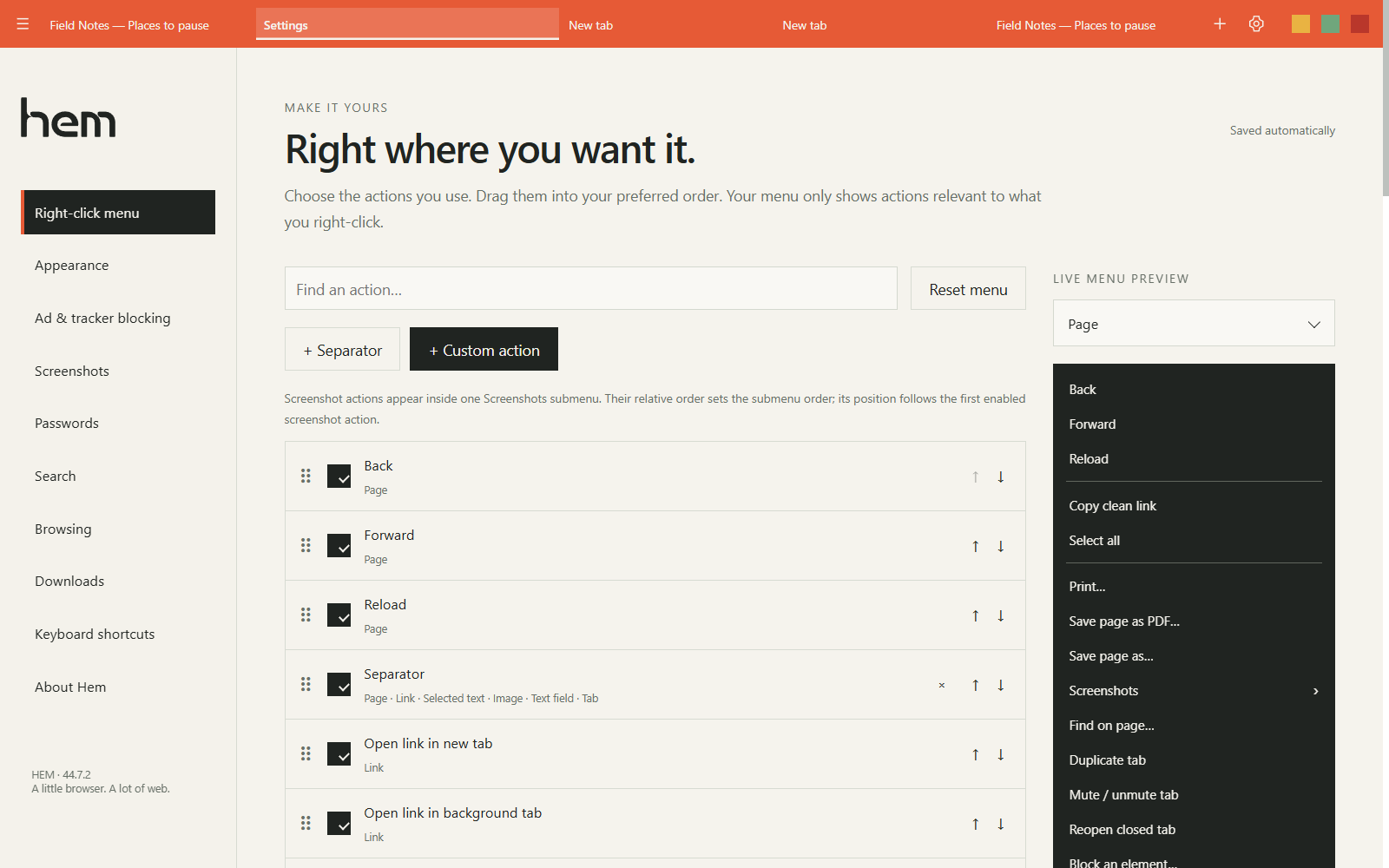This screenshot has width=1389, height=868.
Task: Open Keyboard shortcuts section
Action: (118, 635)
